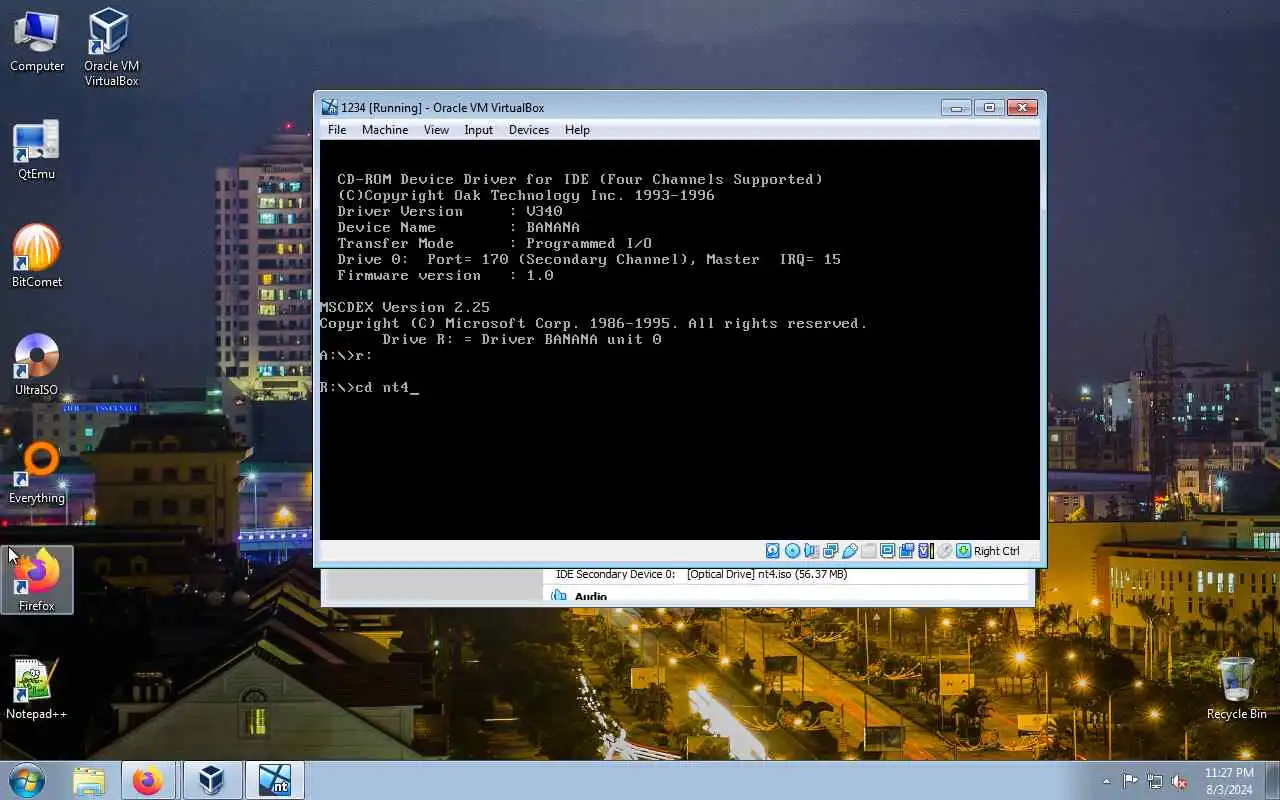Open the Machine menu
This screenshot has width=1280, height=800.
coord(385,130)
